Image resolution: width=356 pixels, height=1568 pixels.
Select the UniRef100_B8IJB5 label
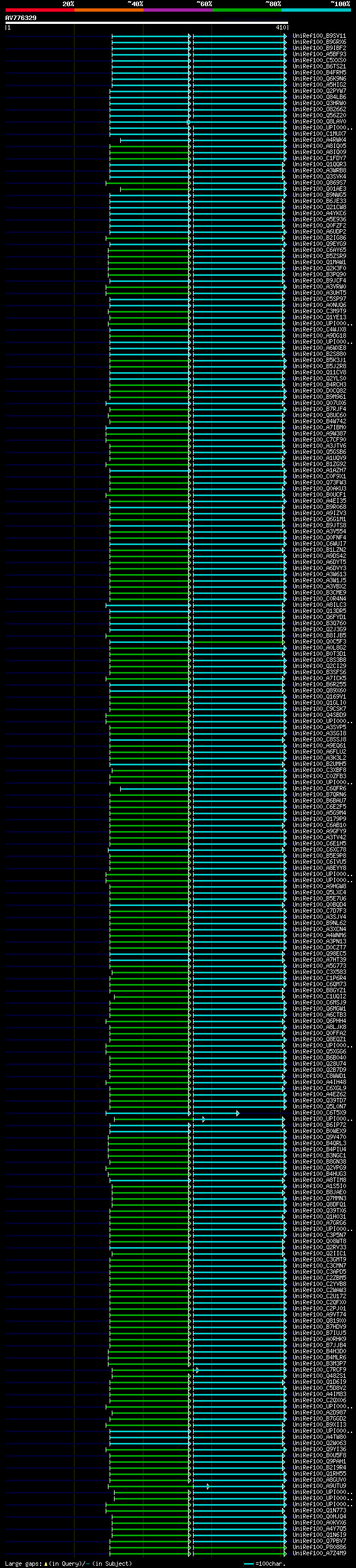[x=319, y=635]
